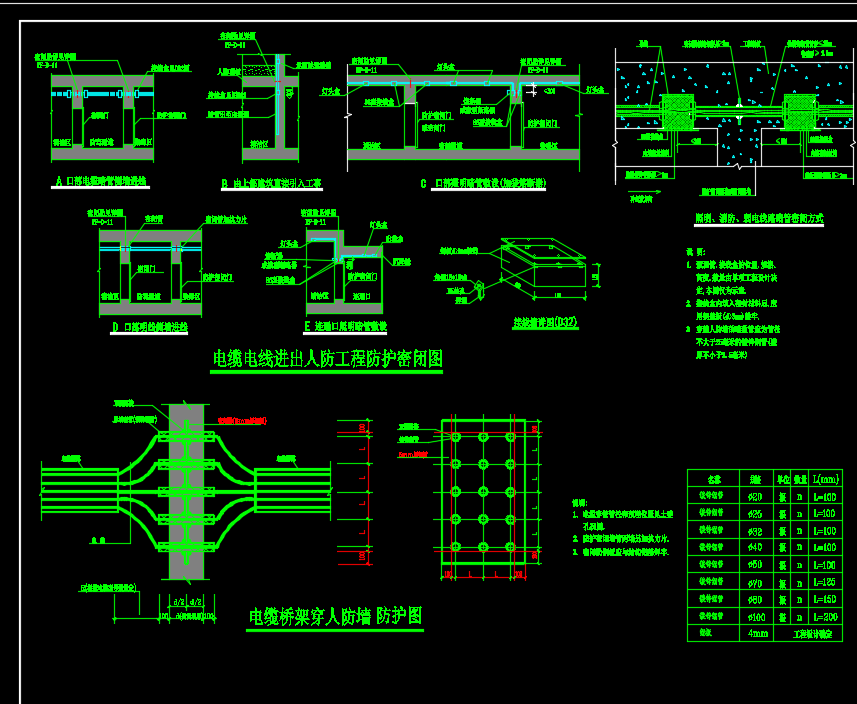The height and width of the screenshot is (704, 857).
Task: Click the L=125 cell in the table
Action: [x=826, y=581]
